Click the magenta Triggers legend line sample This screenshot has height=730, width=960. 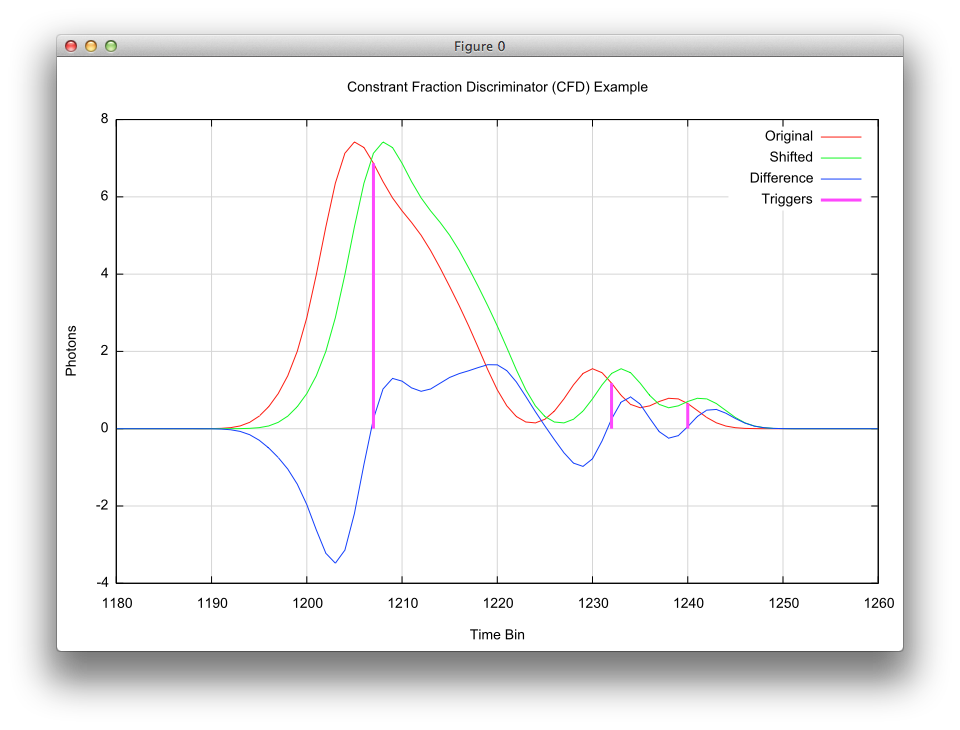coord(842,199)
